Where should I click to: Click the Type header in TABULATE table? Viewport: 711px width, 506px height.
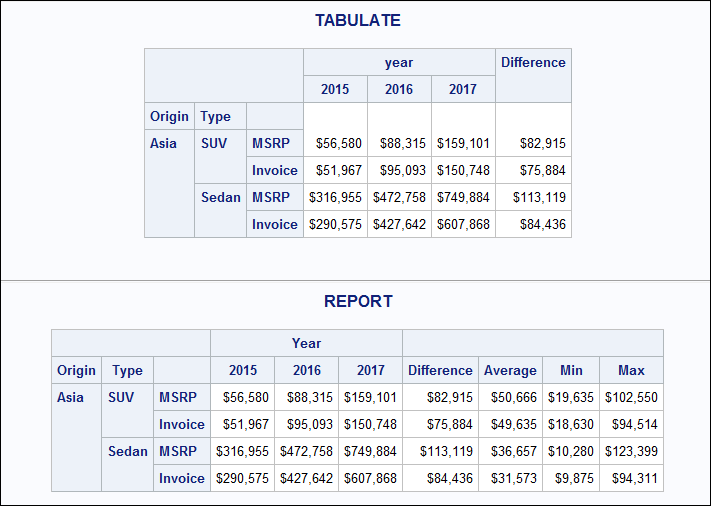216,116
